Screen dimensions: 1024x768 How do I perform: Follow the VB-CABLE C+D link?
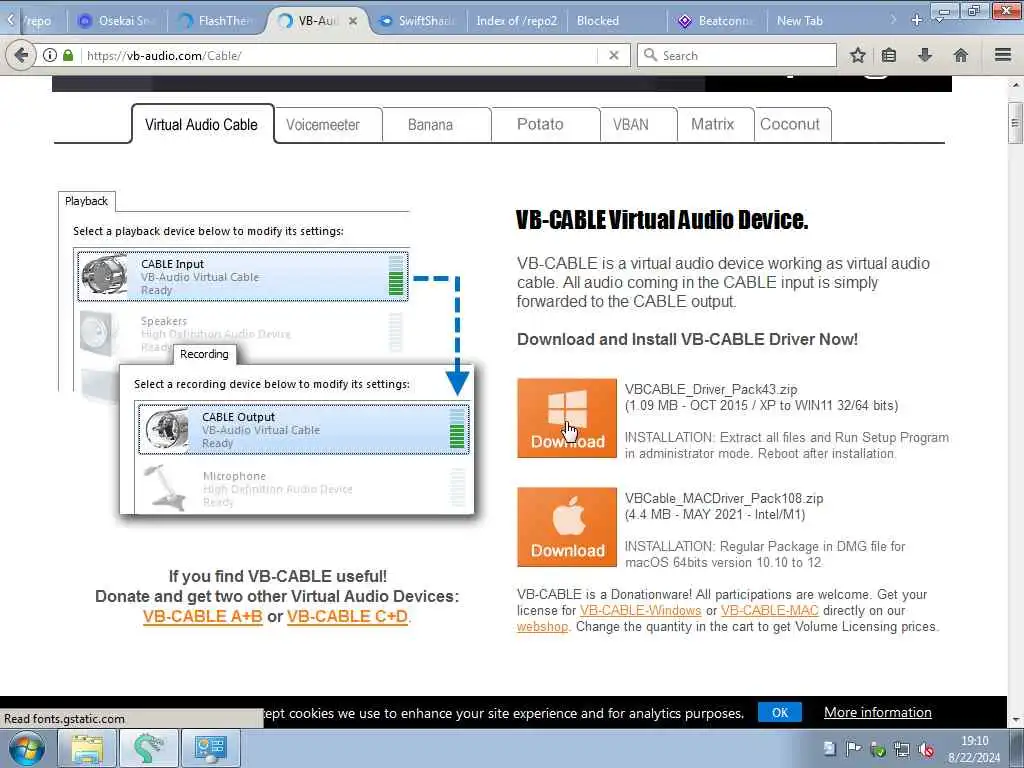[347, 616]
